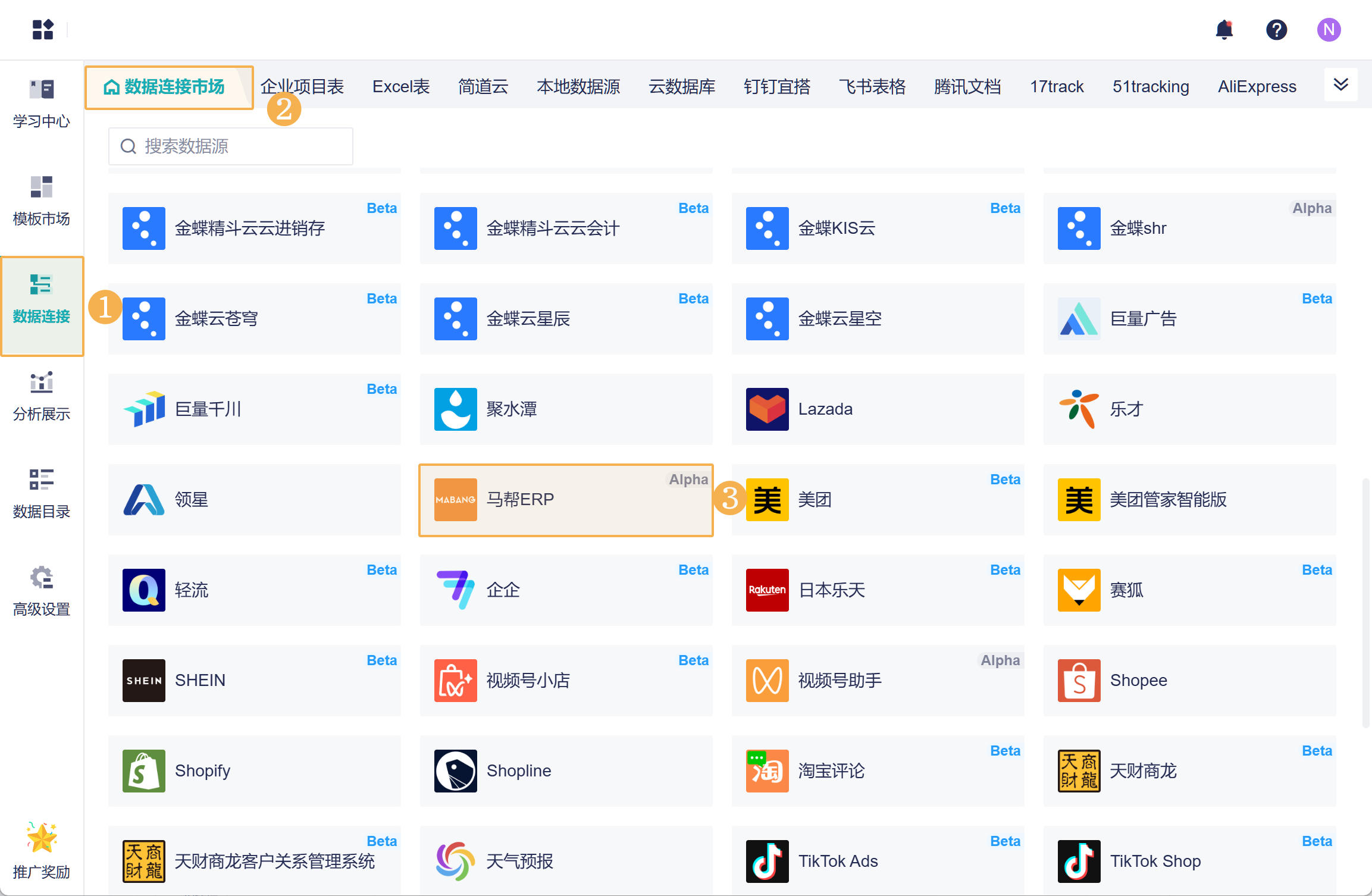The image size is (1372, 896).
Task: Select the 马帮ERP data source card
Action: click(565, 500)
